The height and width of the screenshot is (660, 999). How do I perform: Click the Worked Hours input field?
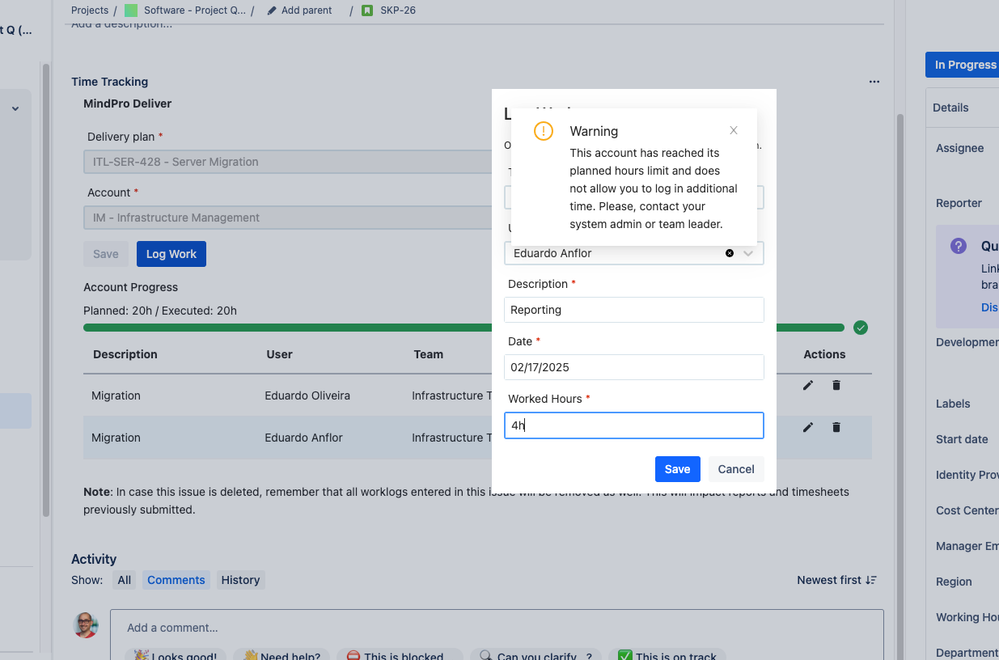point(634,426)
